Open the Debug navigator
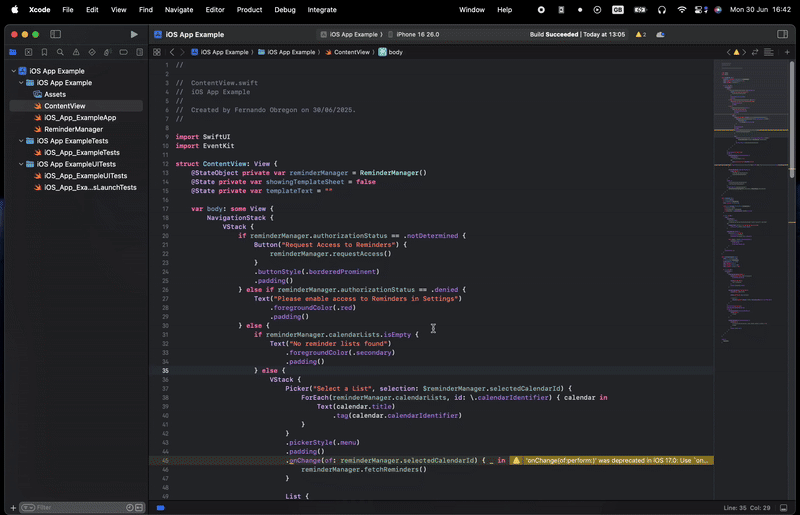 [x=108, y=52]
